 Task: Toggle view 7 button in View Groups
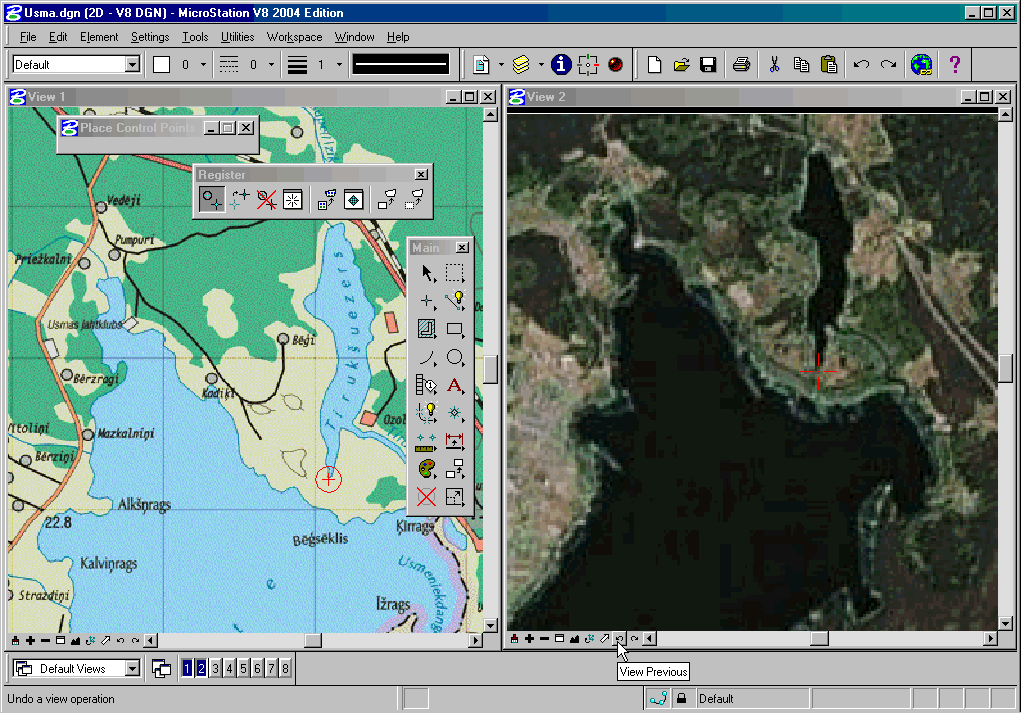[272, 668]
